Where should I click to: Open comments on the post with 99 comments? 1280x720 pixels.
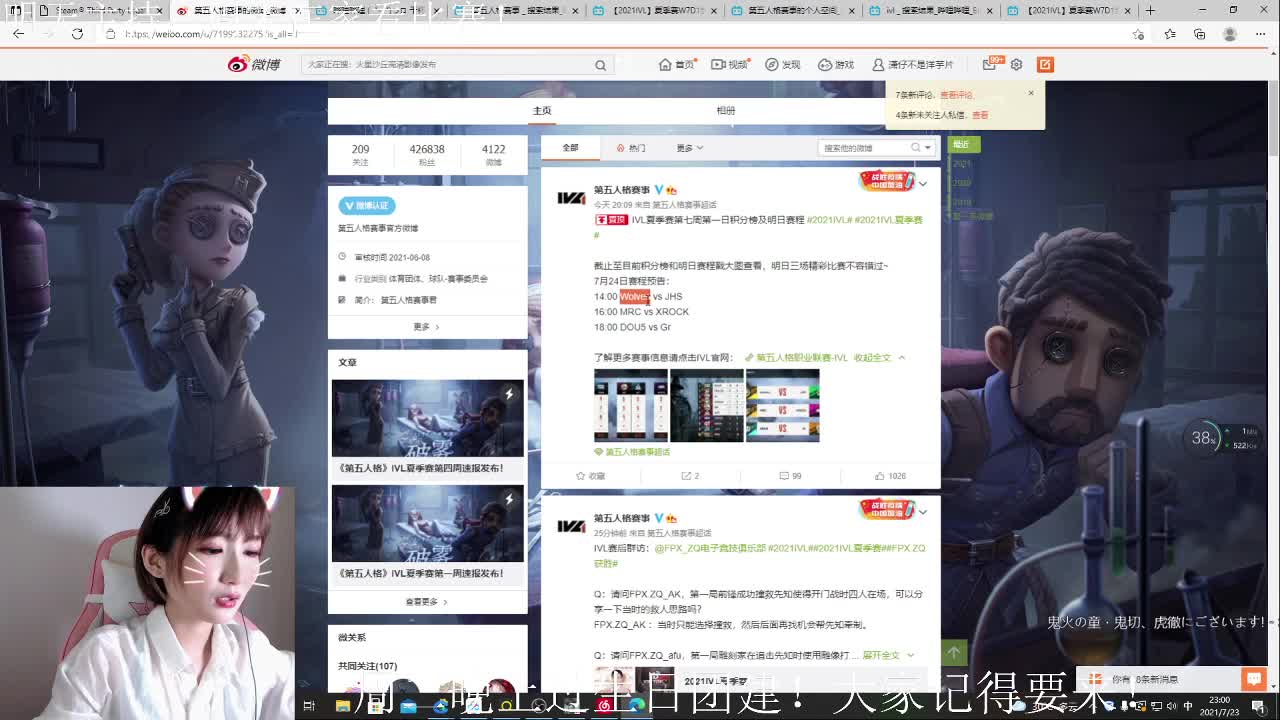789,476
